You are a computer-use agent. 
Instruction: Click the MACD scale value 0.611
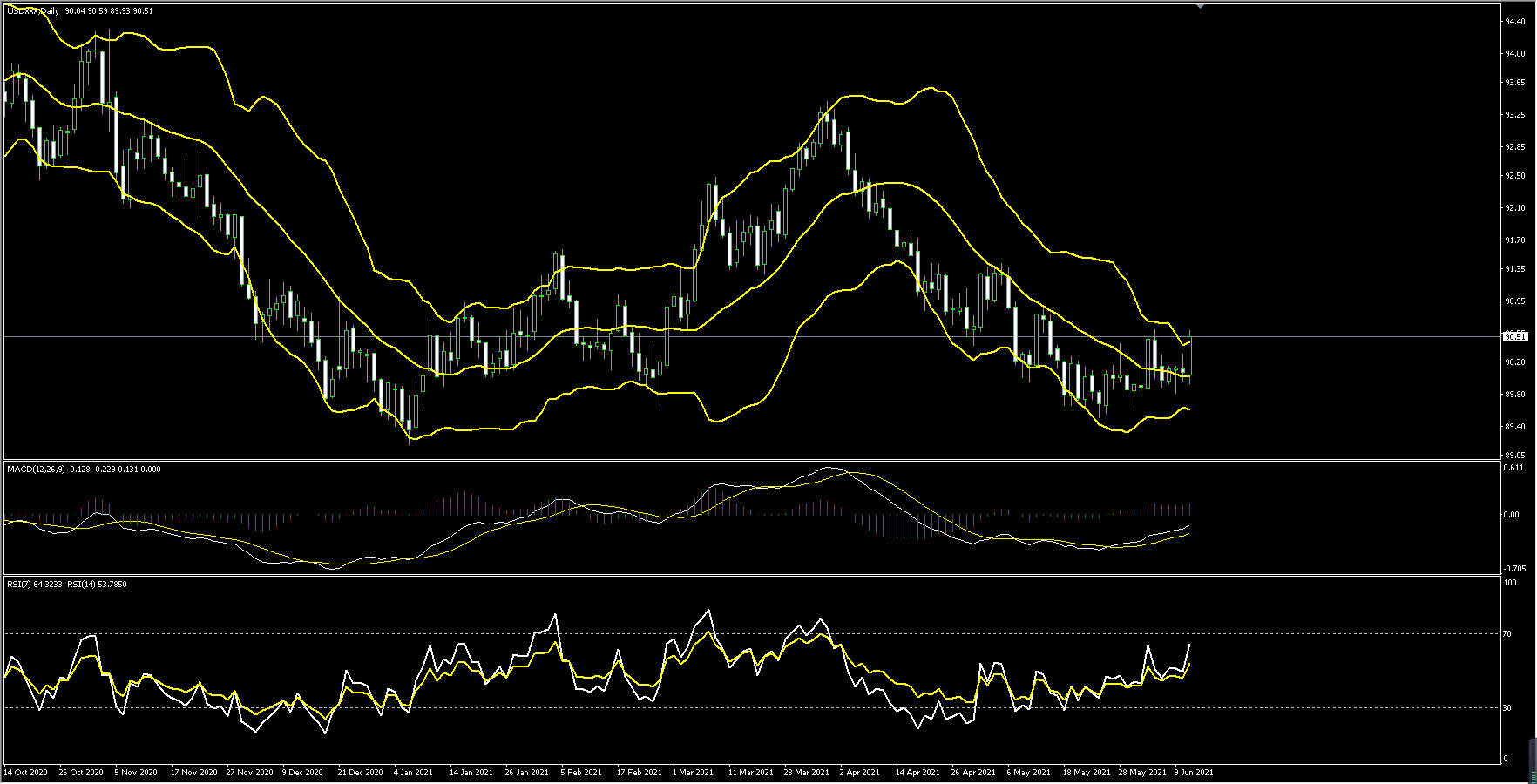1514,468
